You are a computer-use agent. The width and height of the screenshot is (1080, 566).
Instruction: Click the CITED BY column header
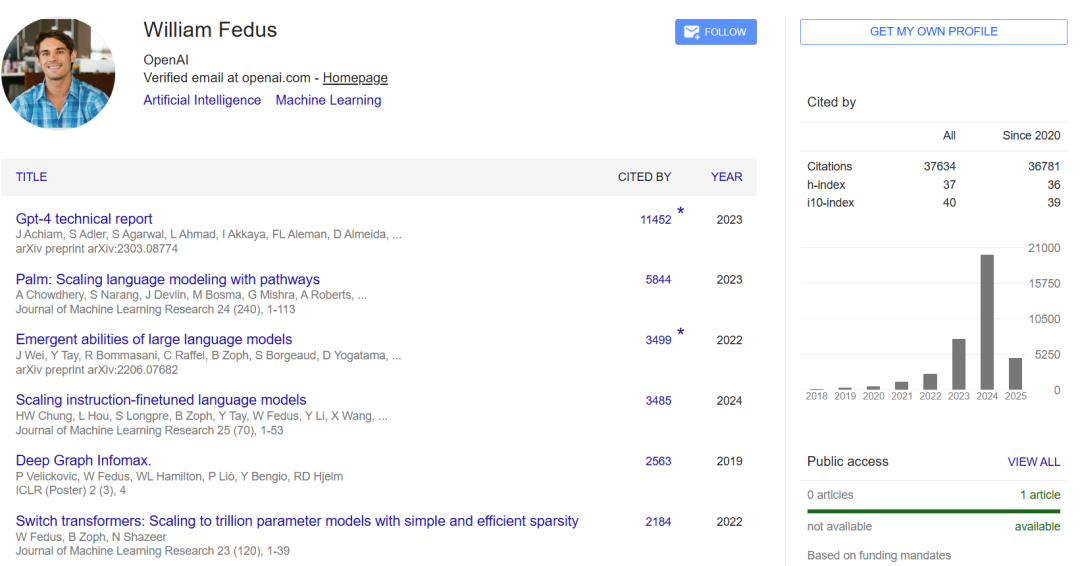pos(644,177)
